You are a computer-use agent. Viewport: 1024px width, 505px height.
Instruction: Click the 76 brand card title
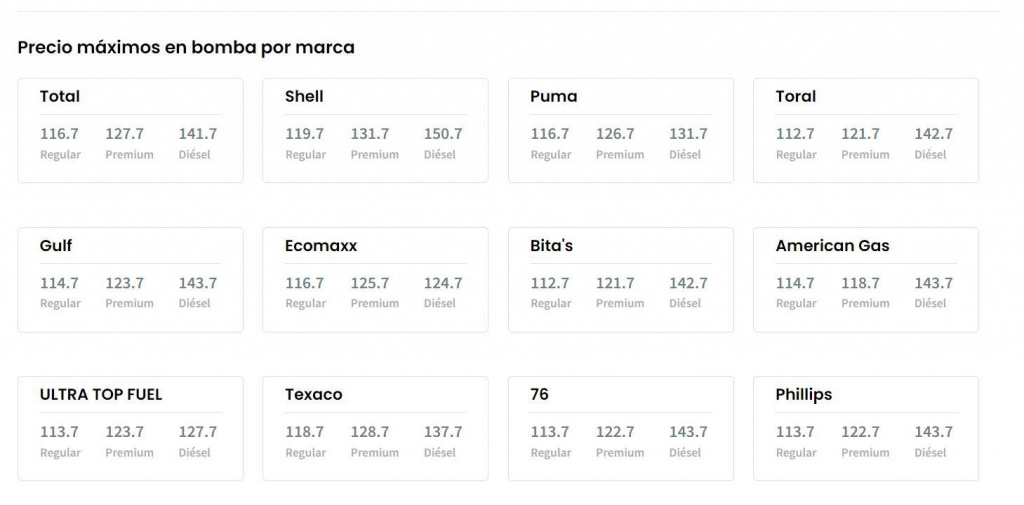[x=539, y=394]
